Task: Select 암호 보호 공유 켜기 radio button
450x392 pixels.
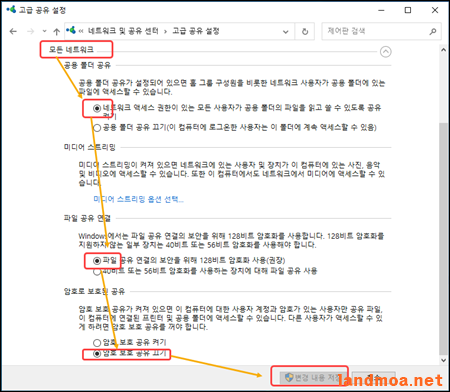Action: click(97, 343)
